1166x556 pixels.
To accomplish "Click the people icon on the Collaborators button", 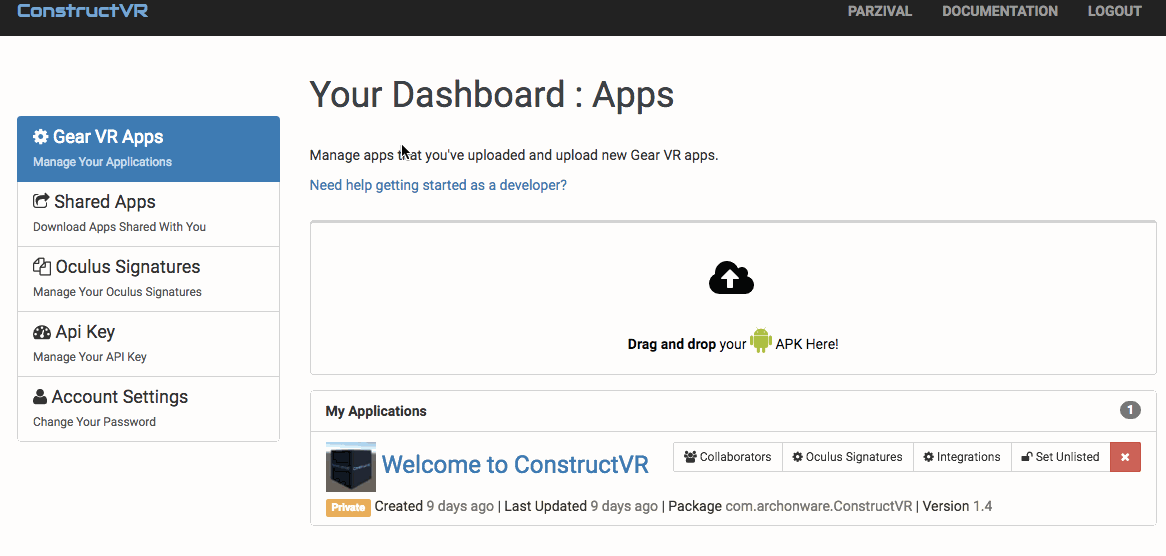I will click(x=691, y=457).
